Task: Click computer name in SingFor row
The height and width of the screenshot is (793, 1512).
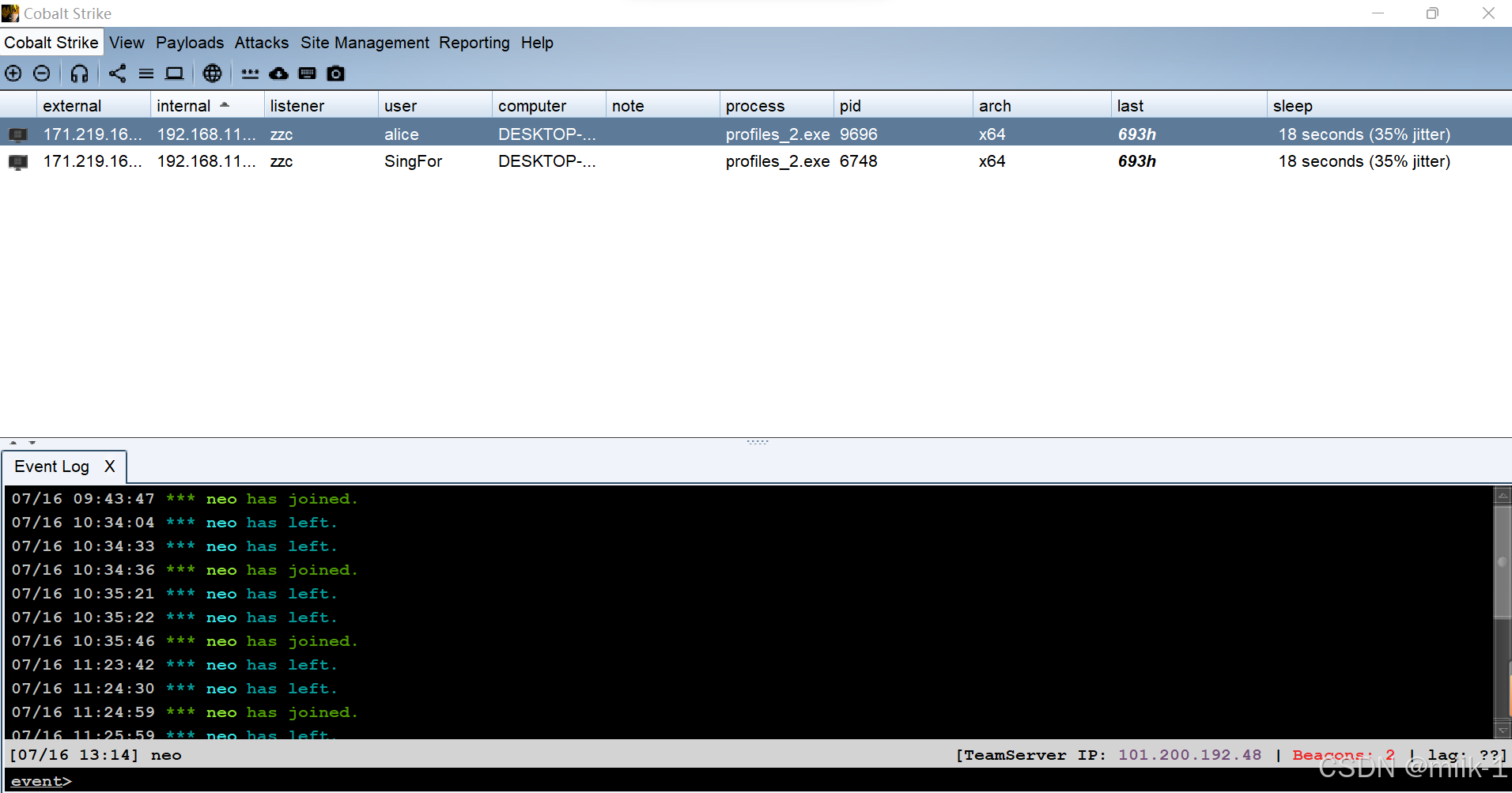Action: pos(547,161)
